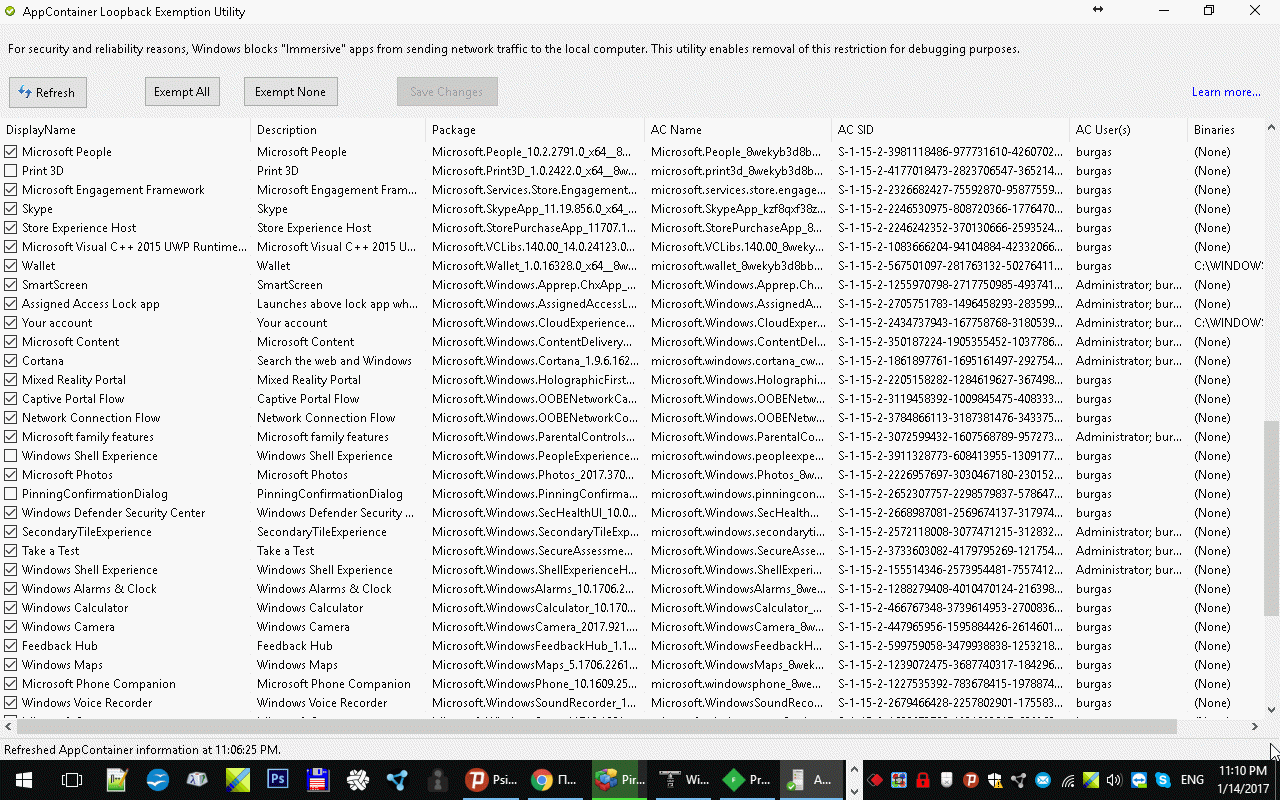Click the white knot taskbar icon

point(358,780)
